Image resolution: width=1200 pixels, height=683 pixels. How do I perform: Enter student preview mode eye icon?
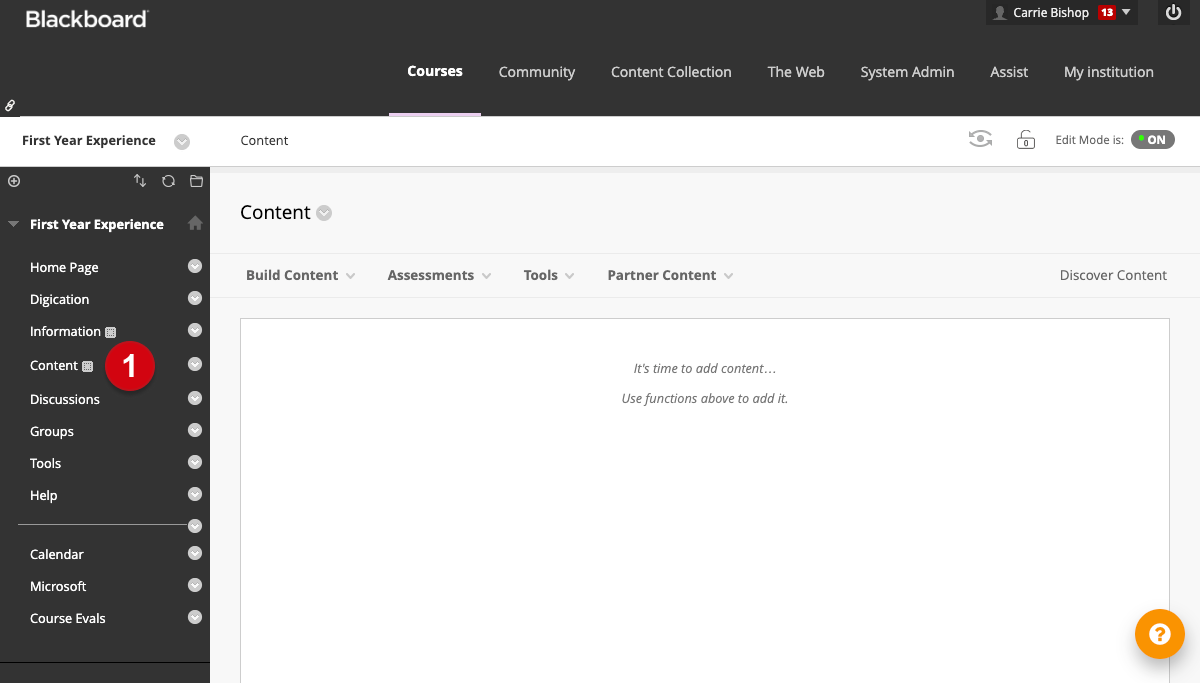pyautogui.click(x=980, y=140)
